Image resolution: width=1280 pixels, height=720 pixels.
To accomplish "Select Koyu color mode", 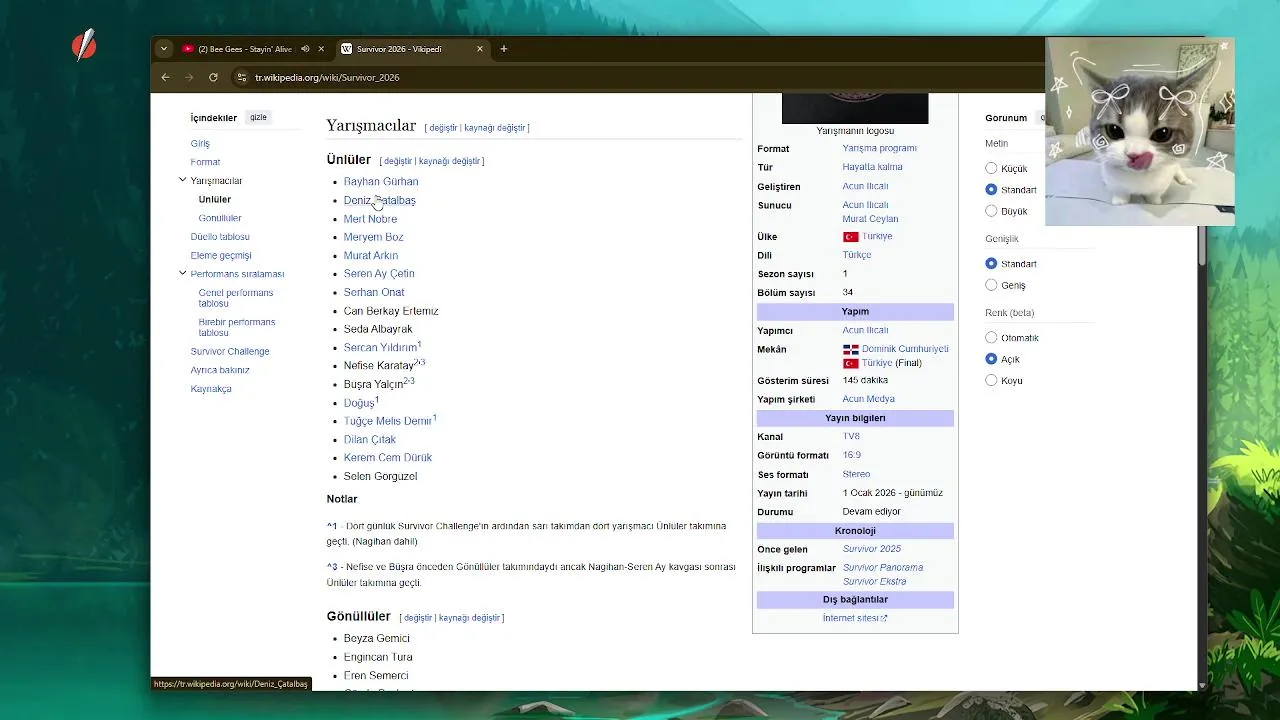I will tap(991, 380).
